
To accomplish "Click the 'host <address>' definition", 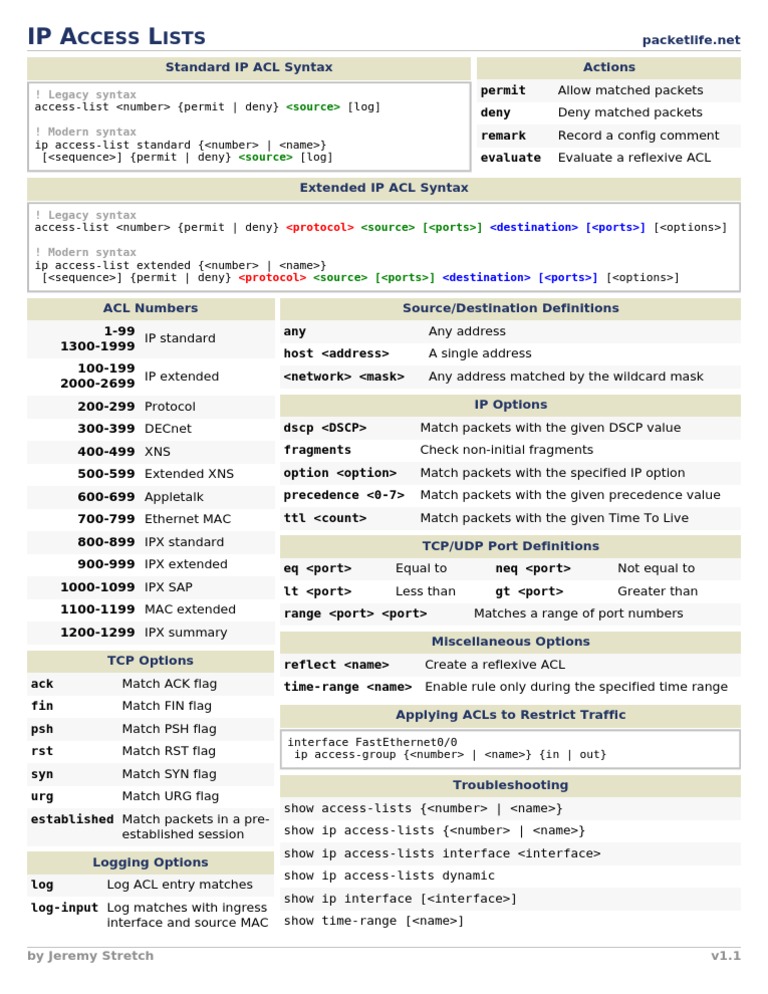I will click(x=336, y=353).
